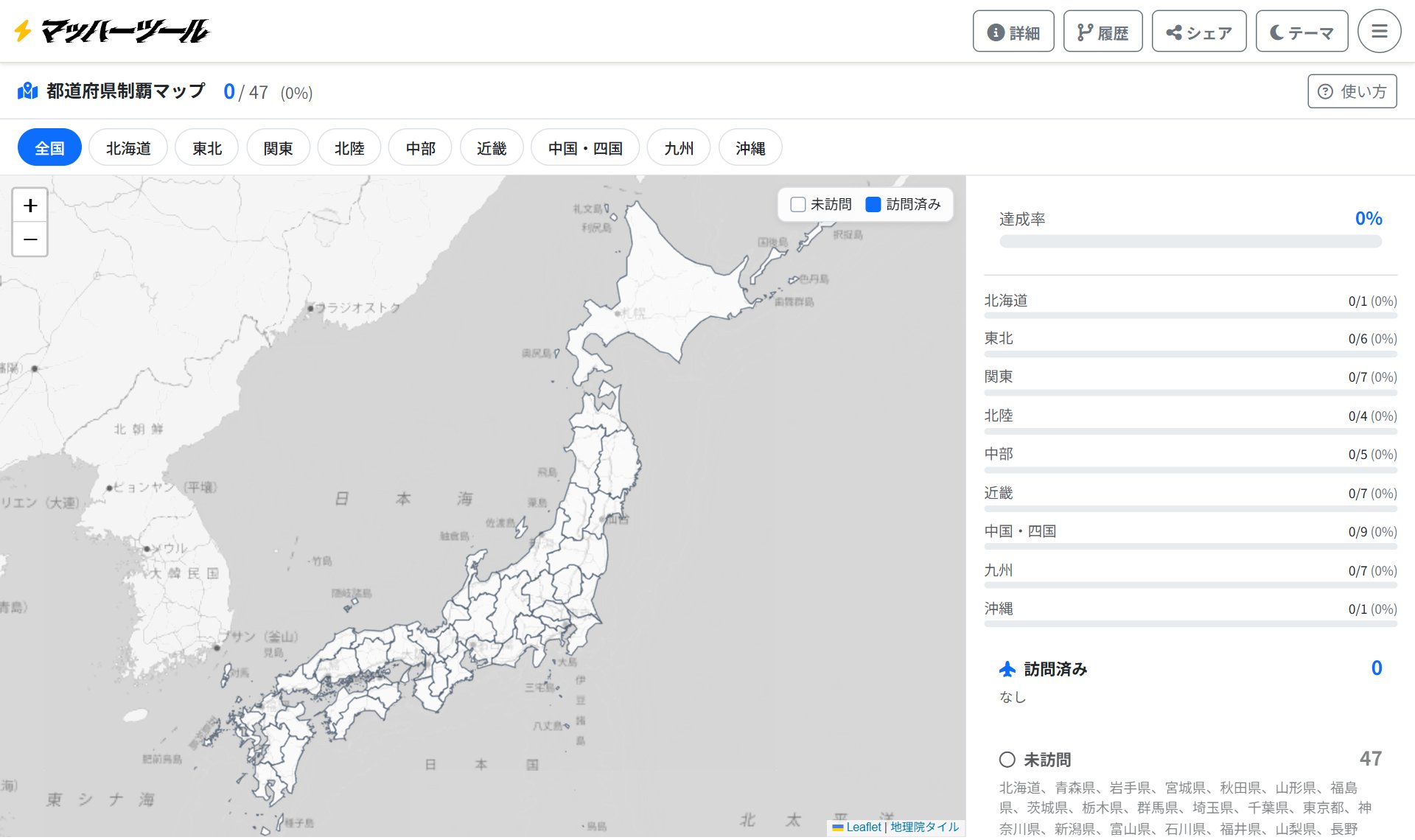1415x840 pixels.
Task: Select the 九州 region tab
Action: (679, 148)
